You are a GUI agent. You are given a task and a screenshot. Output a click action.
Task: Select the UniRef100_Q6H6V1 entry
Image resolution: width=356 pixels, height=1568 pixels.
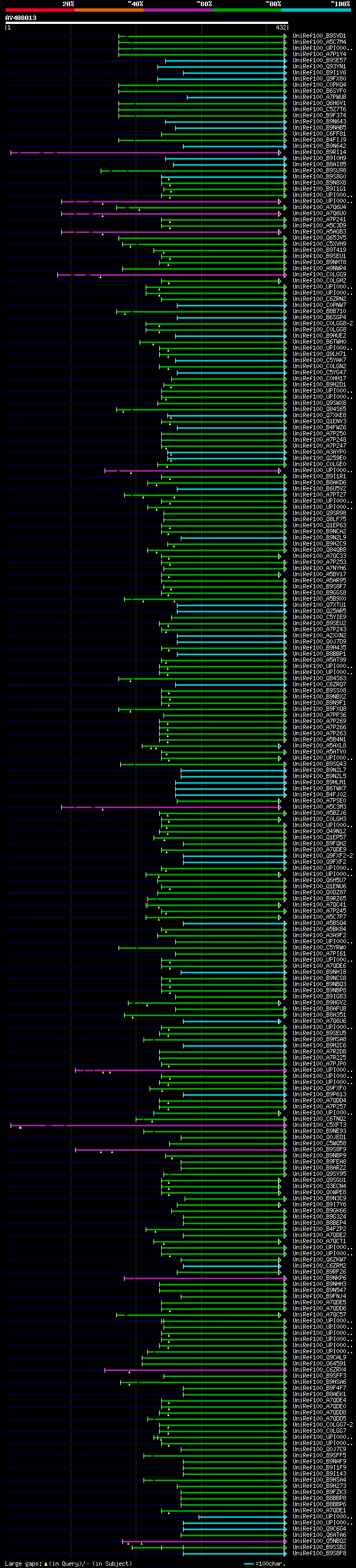319,103
